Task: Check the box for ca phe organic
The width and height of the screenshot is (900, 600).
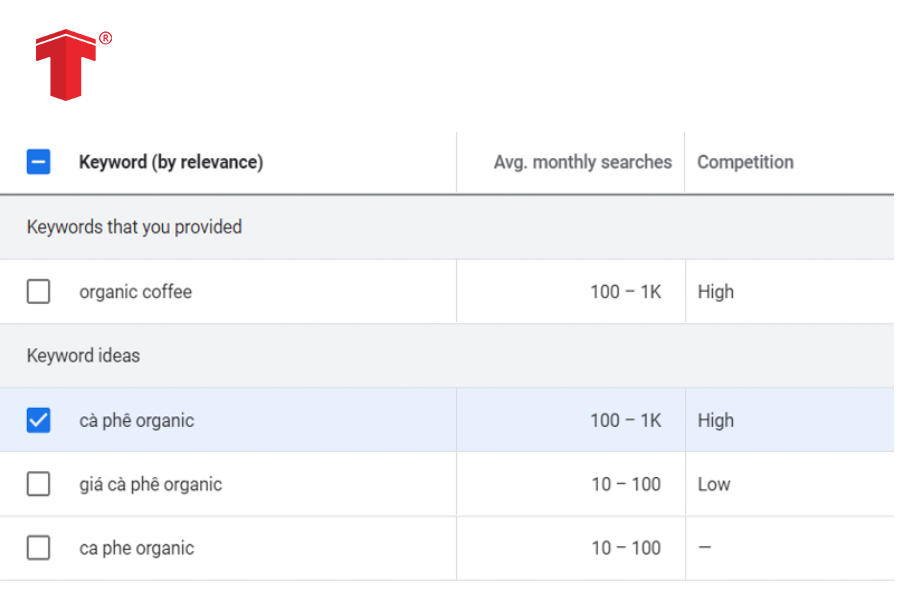Action: pyautogui.click(x=38, y=548)
